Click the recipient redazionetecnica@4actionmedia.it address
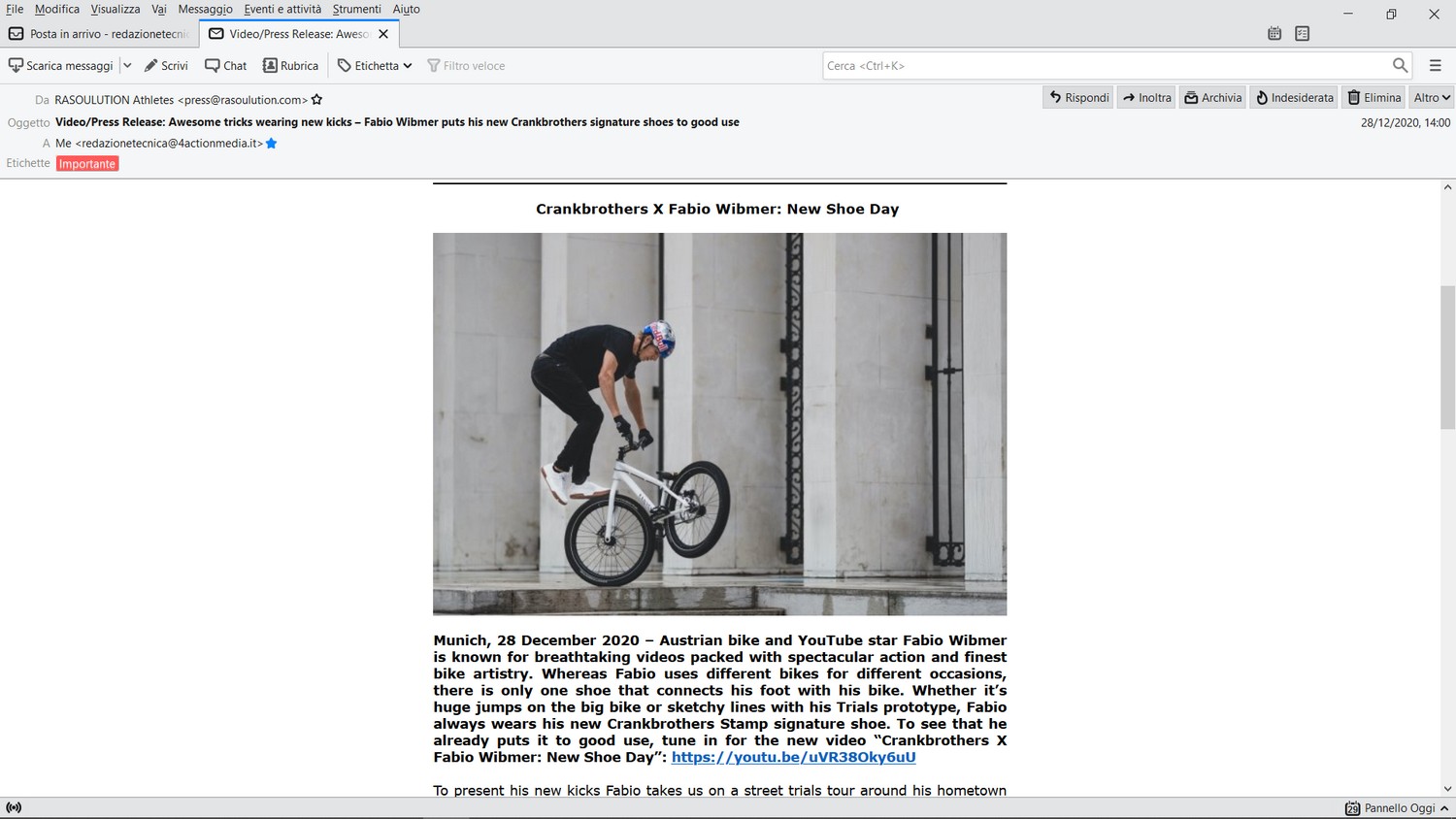This screenshot has width=1456, height=819. click(x=159, y=144)
